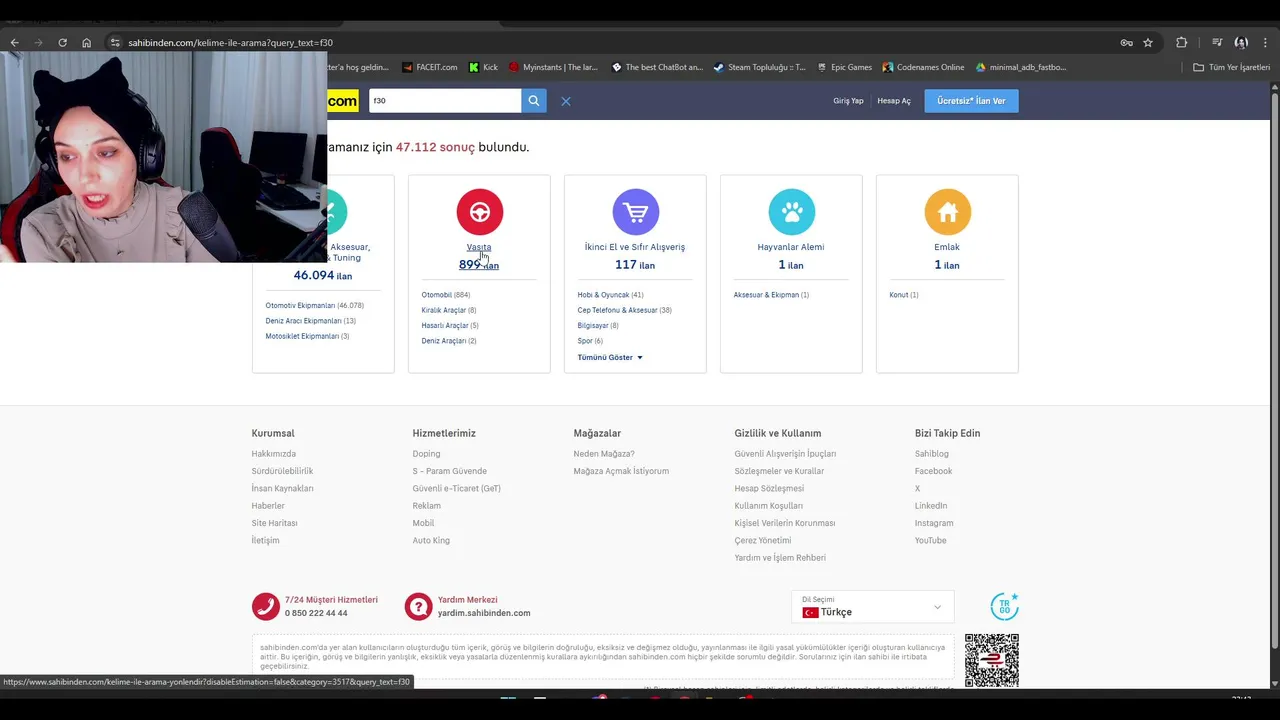Open Hakkımızda footer link
Image resolution: width=1280 pixels, height=720 pixels.
pyautogui.click(x=273, y=454)
